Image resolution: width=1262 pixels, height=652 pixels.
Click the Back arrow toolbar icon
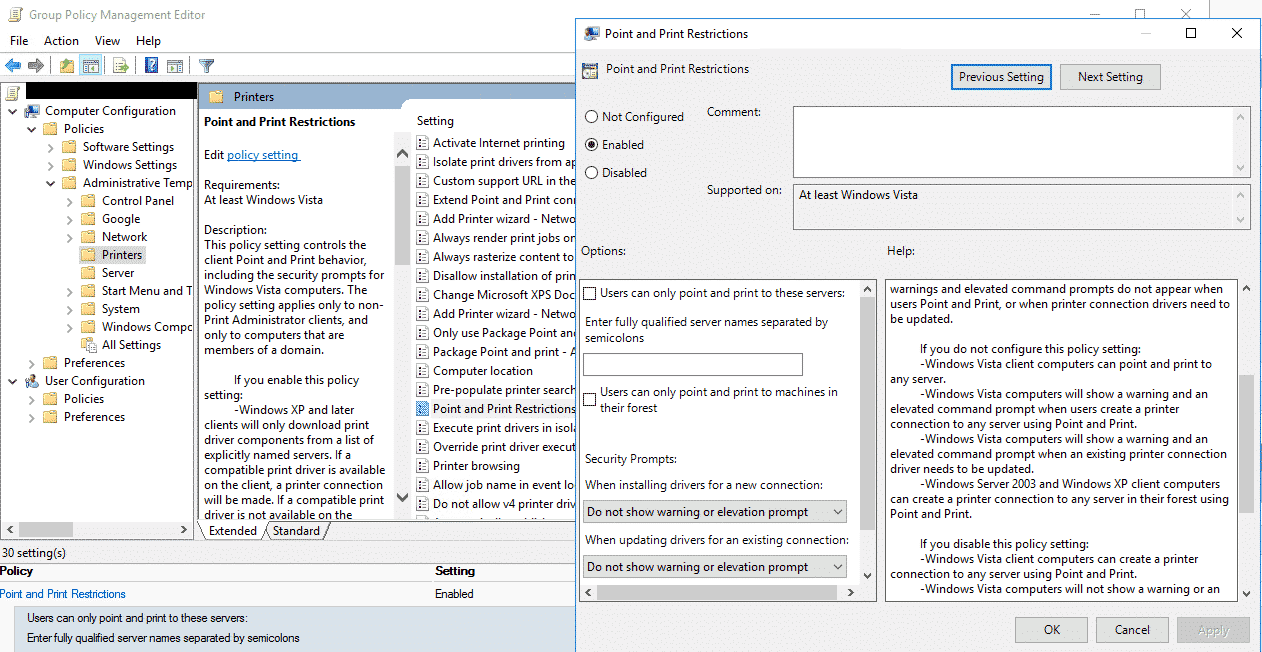[x=13, y=66]
